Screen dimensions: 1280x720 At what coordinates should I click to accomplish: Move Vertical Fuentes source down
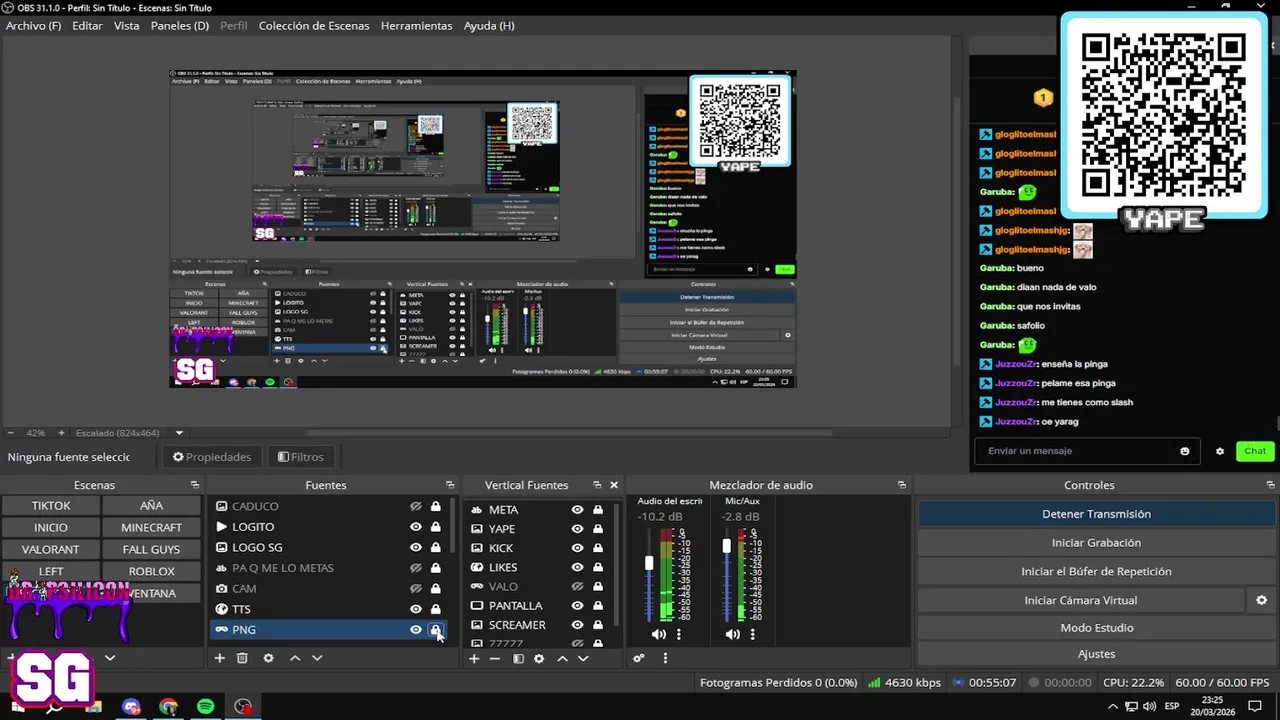pyautogui.click(x=583, y=659)
